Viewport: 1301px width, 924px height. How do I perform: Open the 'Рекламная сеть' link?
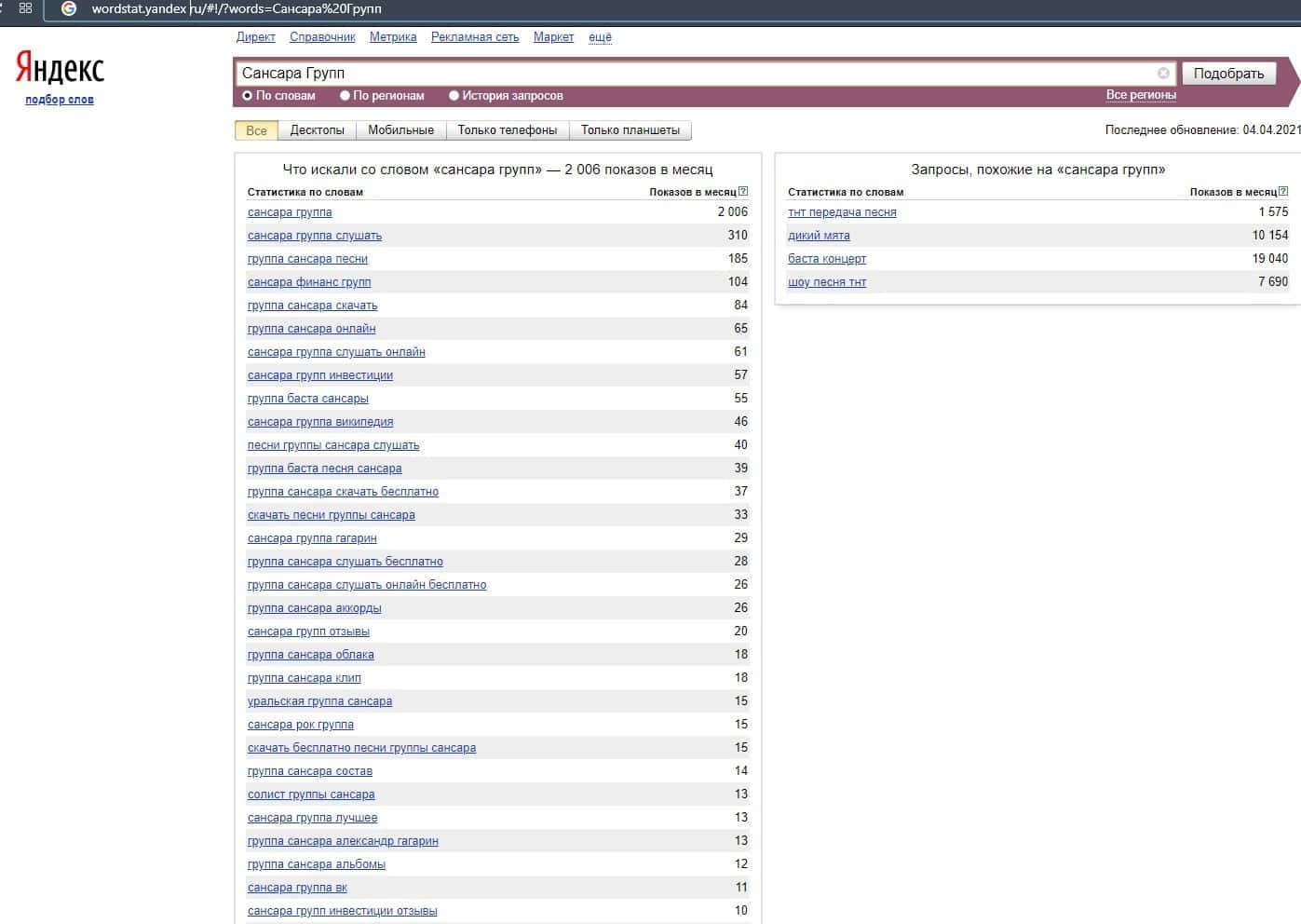[x=475, y=37]
